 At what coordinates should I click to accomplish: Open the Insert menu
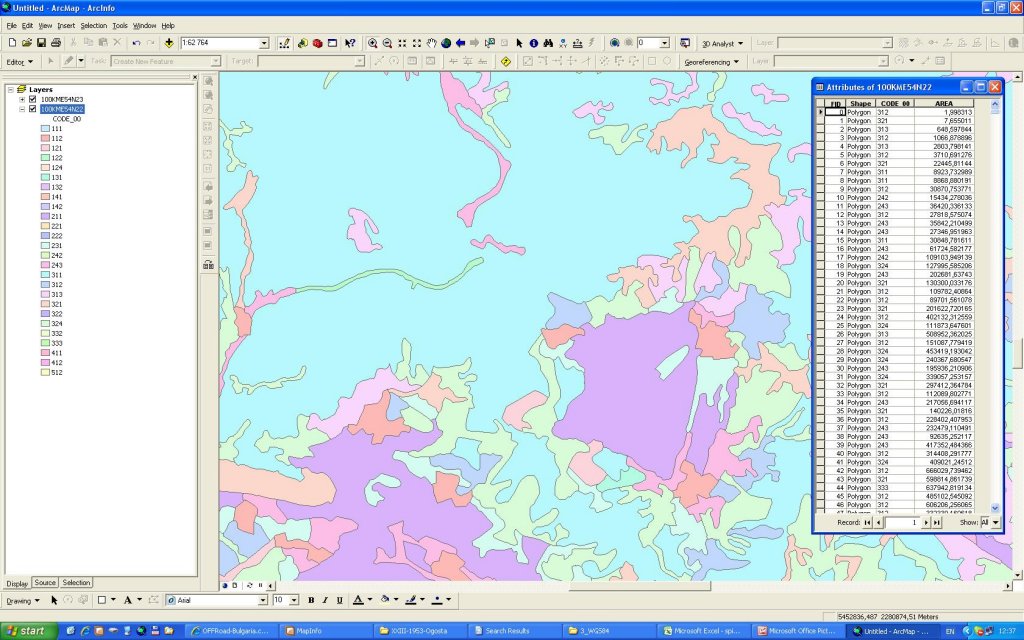(66, 25)
